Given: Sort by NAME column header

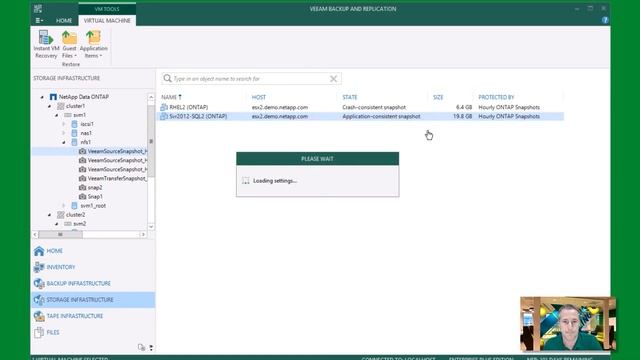Looking at the screenshot, I should pyautogui.click(x=171, y=97).
